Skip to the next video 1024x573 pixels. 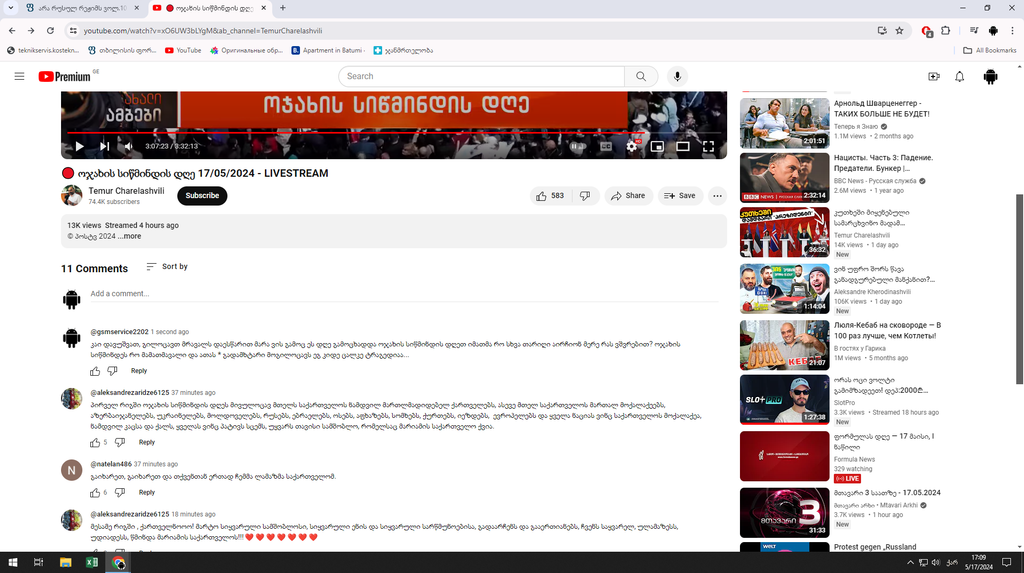(104, 146)
